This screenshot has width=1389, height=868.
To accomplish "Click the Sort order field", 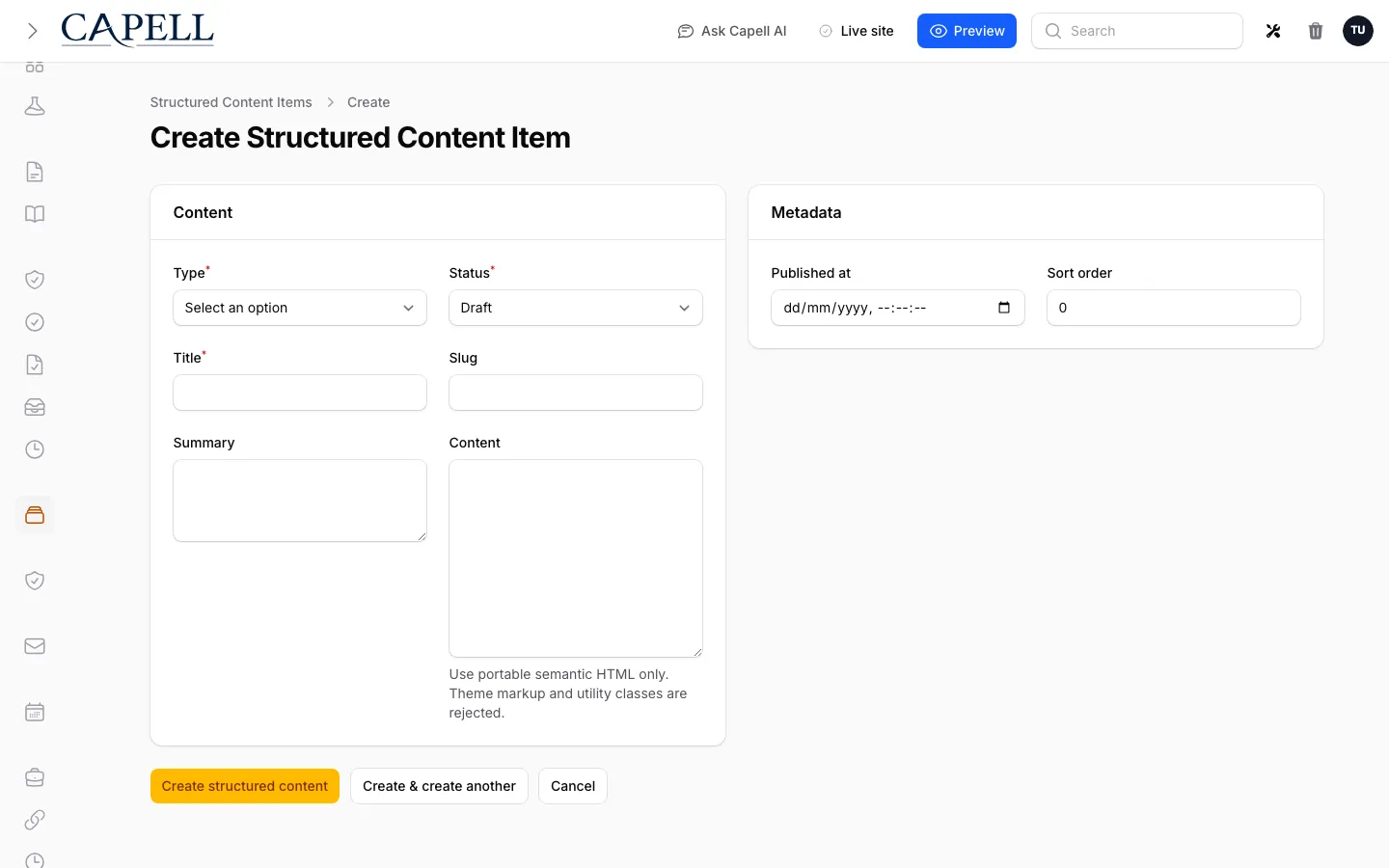I will (1174, 308).
